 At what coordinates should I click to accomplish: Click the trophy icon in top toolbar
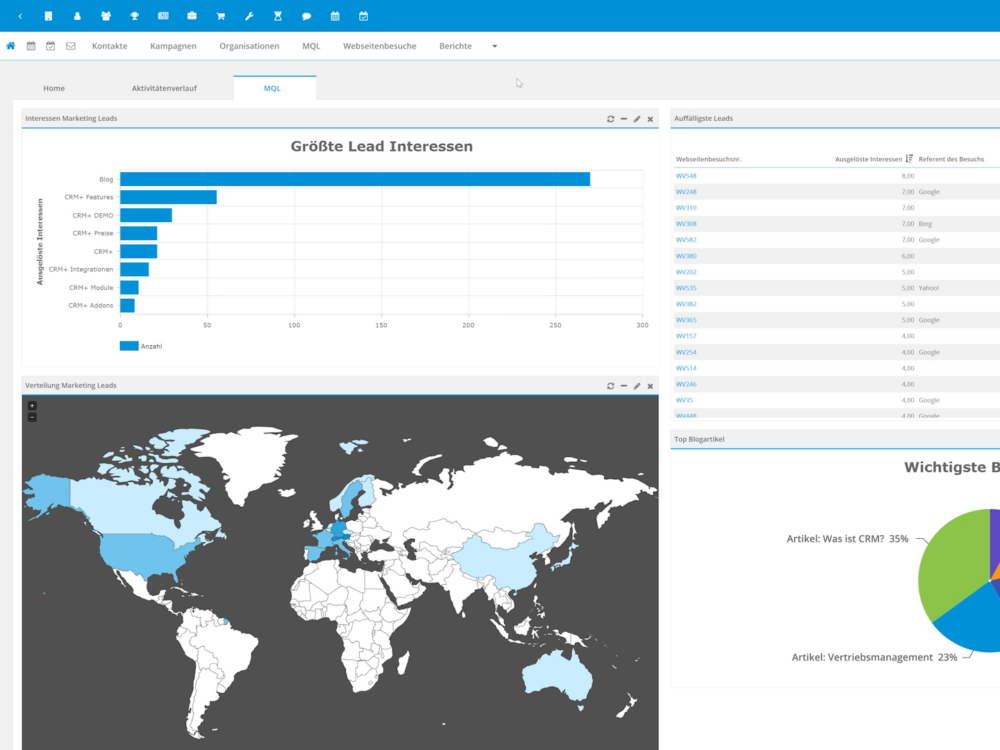[134, 16]
